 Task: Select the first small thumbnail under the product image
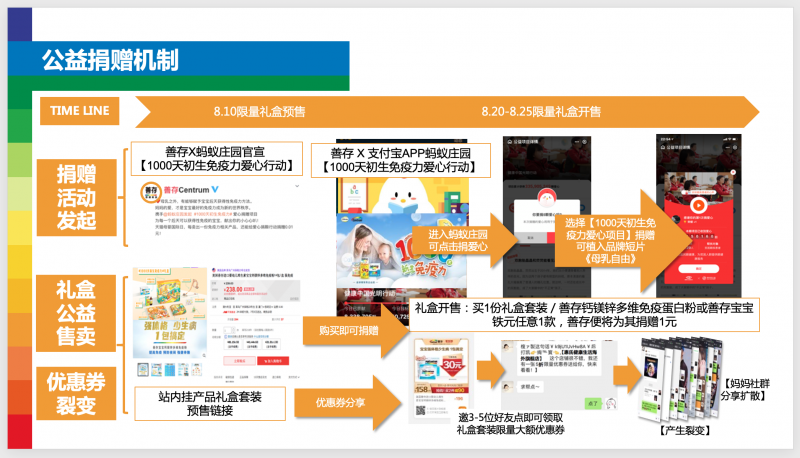point(143,370)
